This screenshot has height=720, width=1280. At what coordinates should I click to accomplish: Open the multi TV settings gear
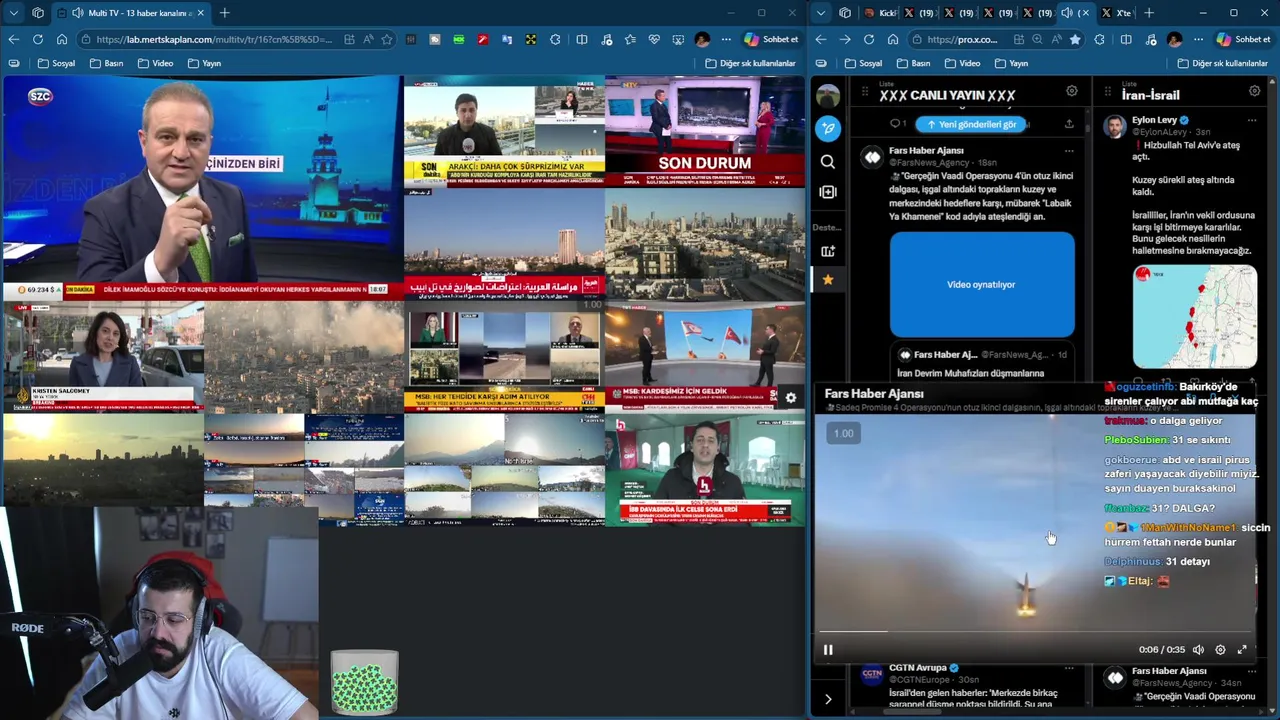790,398
